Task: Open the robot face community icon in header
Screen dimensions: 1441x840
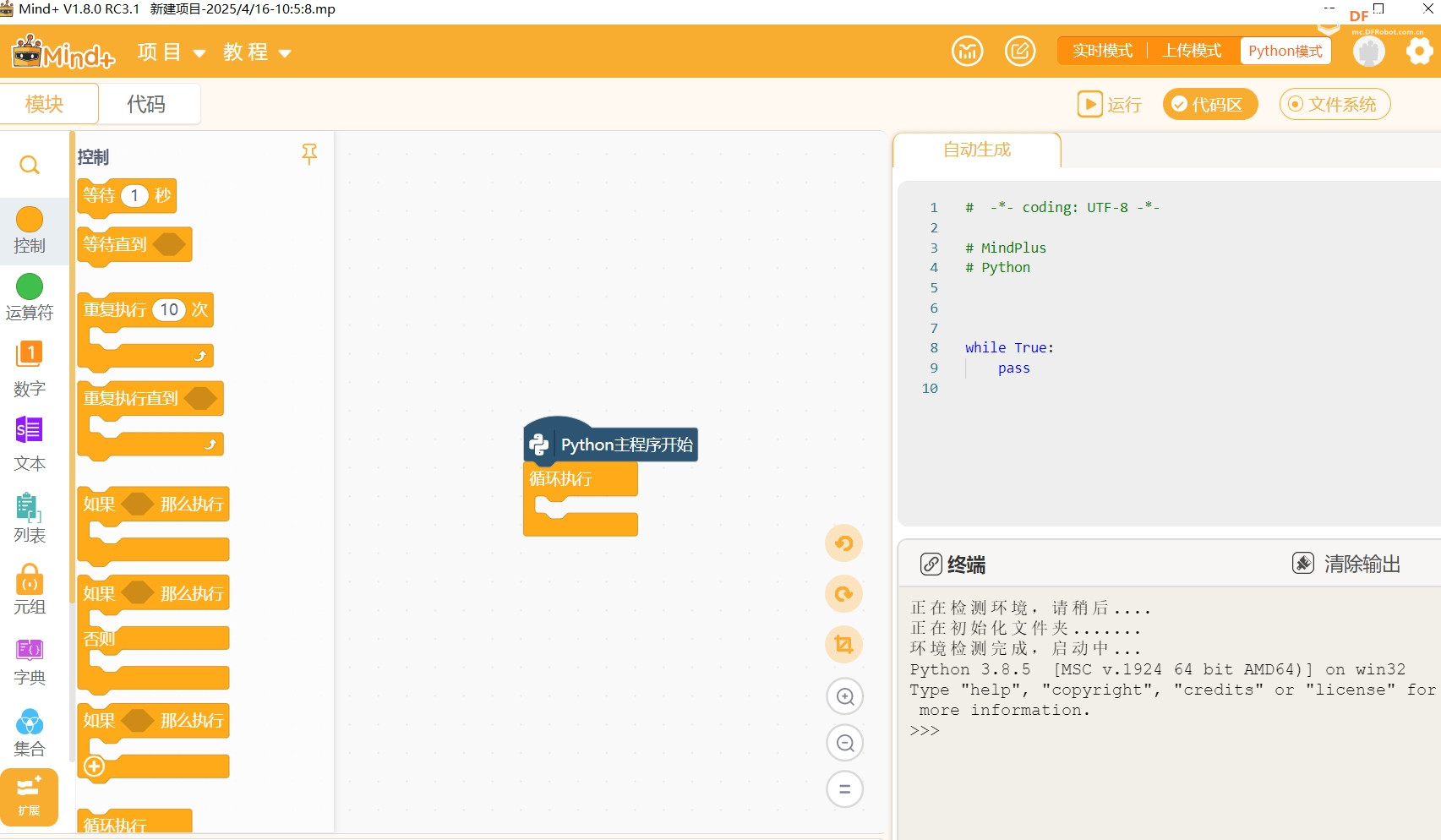Action: click(x=968, y=52)
